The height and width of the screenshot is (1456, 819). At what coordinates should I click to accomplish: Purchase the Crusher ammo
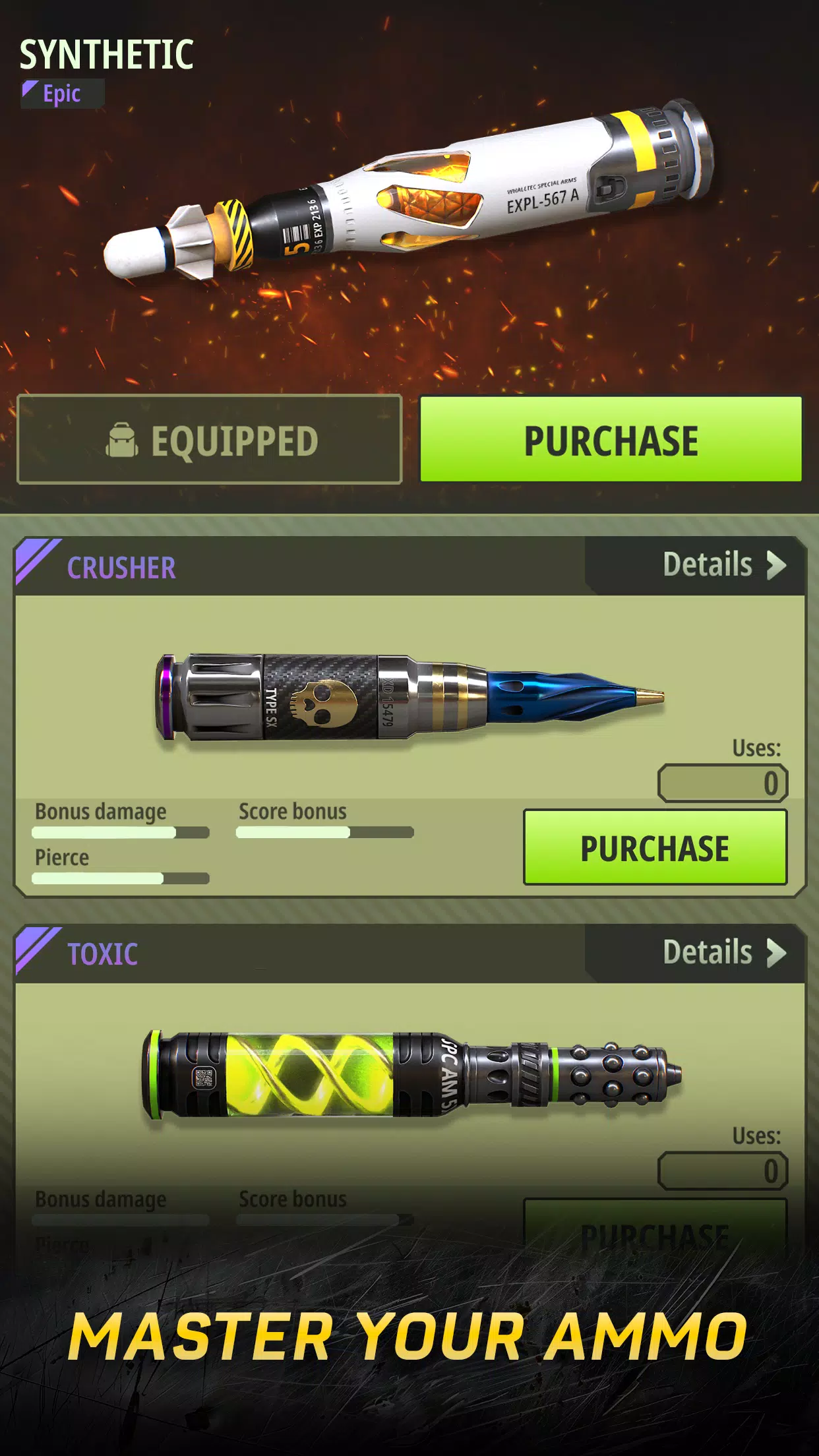pos(655,847)
